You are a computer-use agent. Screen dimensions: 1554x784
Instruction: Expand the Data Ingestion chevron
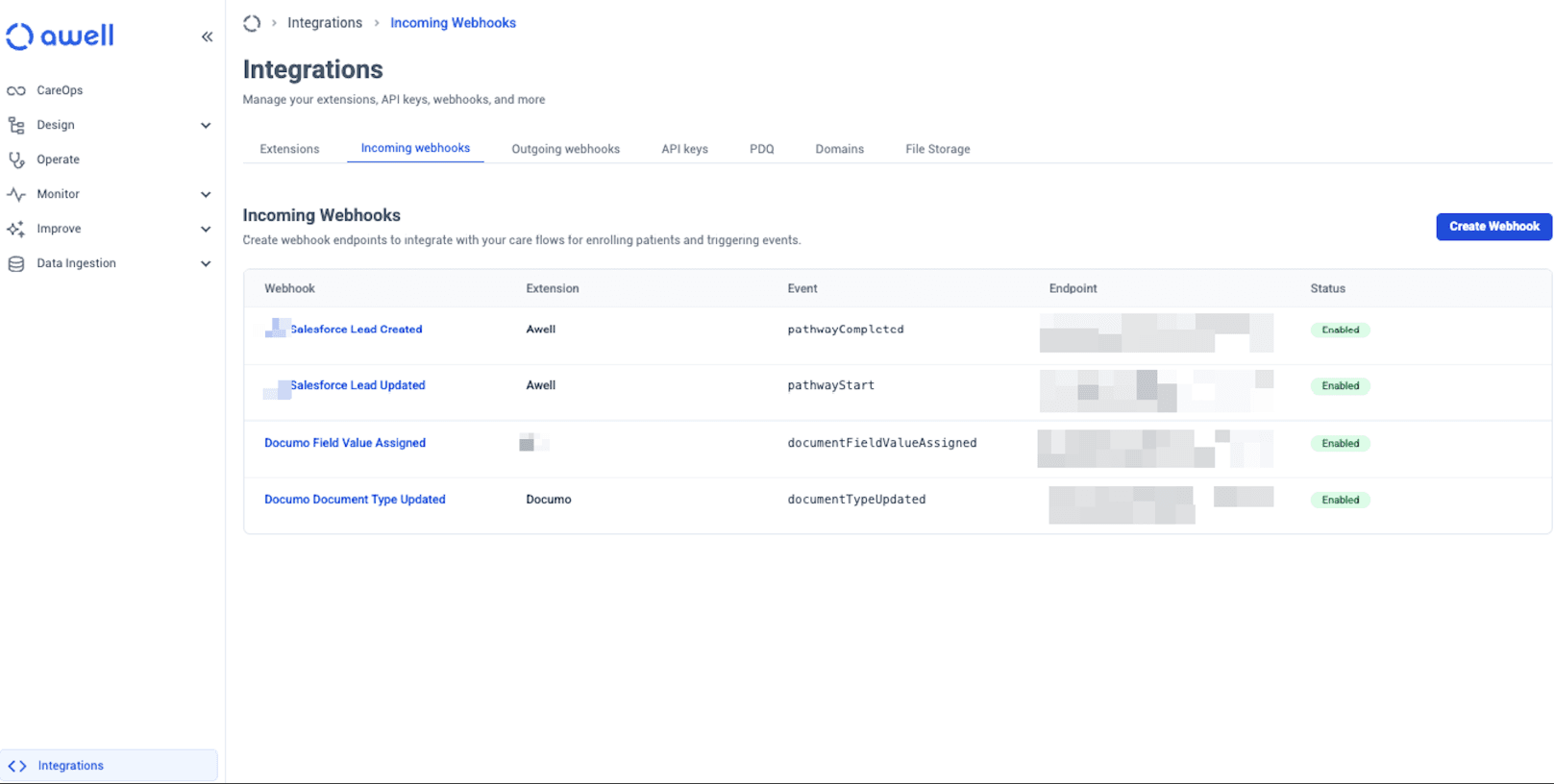pyautogui.click(x=206, y=263)
